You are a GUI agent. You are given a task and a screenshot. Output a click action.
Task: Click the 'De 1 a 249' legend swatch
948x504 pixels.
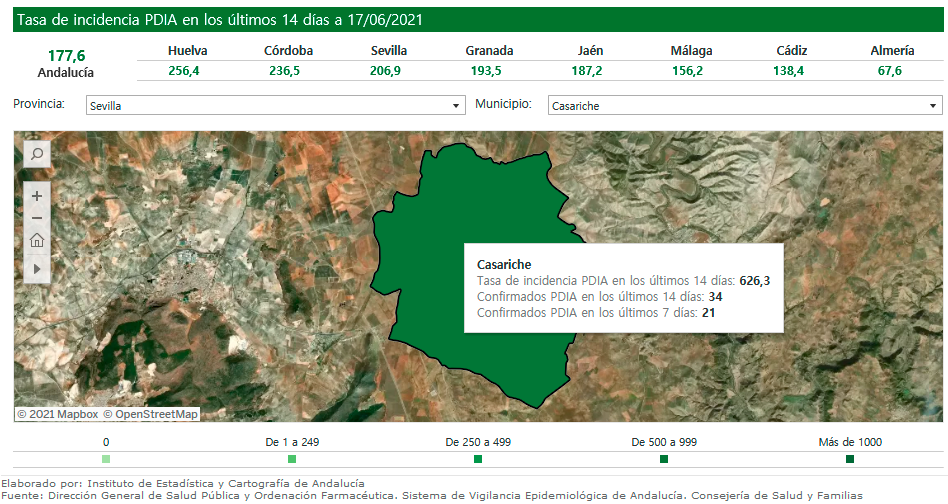(292, 459)
